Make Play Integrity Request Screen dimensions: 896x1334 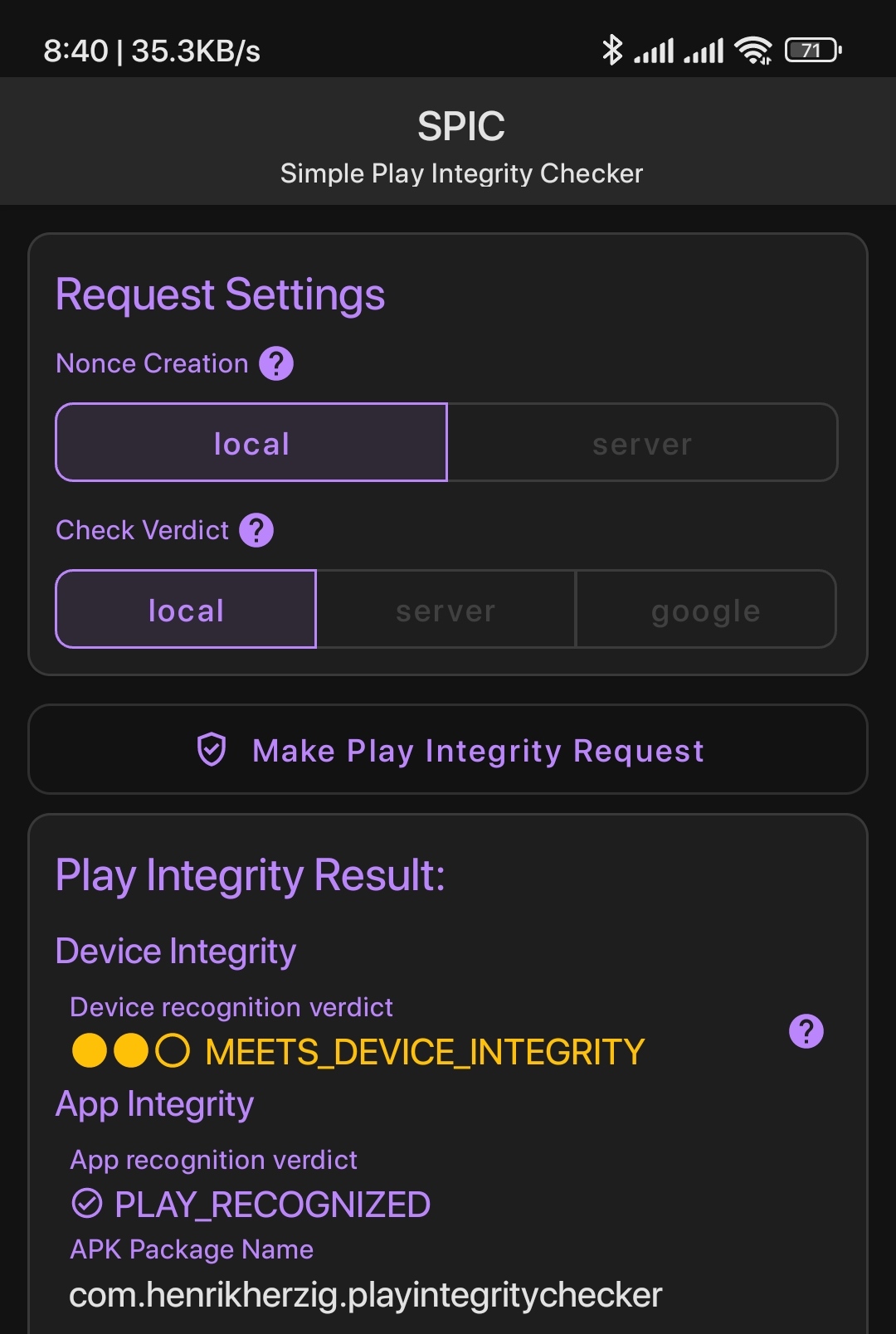(x=448, y=749)
